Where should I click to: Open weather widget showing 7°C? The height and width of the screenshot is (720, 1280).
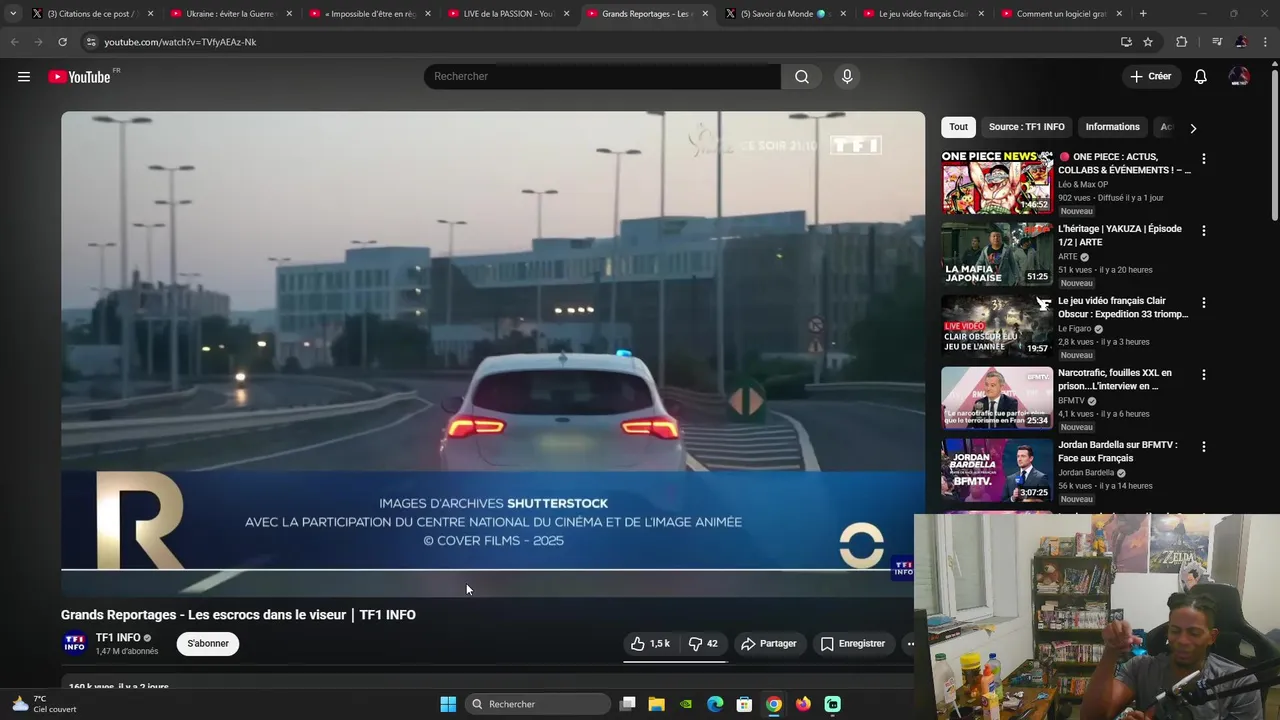pyautogui.click(x=45, y=704)
